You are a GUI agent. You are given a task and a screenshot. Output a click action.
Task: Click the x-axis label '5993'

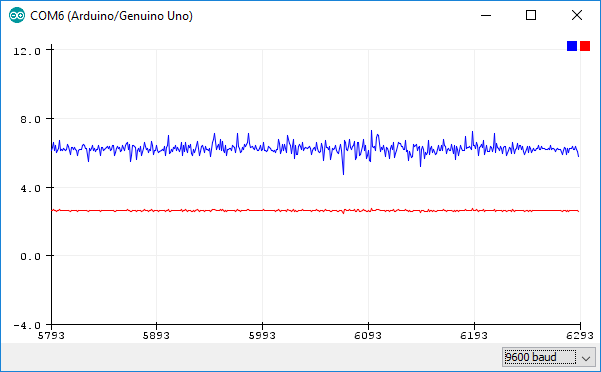point(262,336)
